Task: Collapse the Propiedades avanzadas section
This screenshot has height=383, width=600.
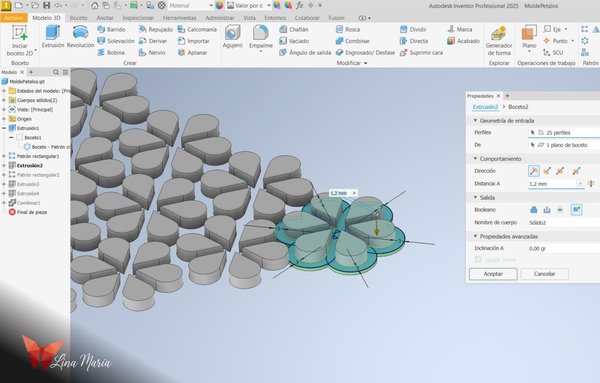Action: (475, 236)
